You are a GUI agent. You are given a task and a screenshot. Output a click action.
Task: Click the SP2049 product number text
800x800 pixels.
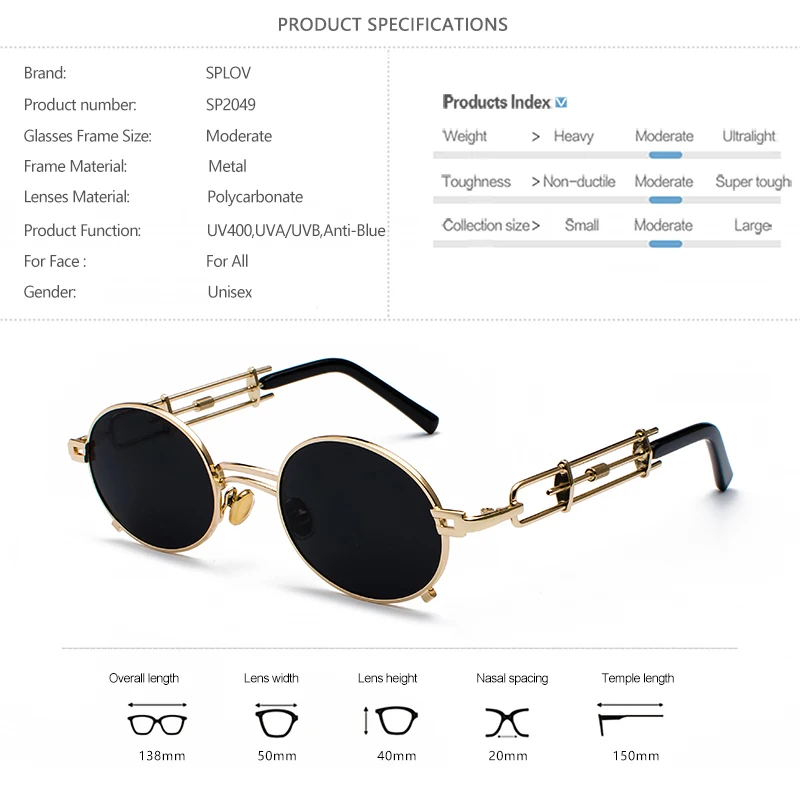pos(231,105)
